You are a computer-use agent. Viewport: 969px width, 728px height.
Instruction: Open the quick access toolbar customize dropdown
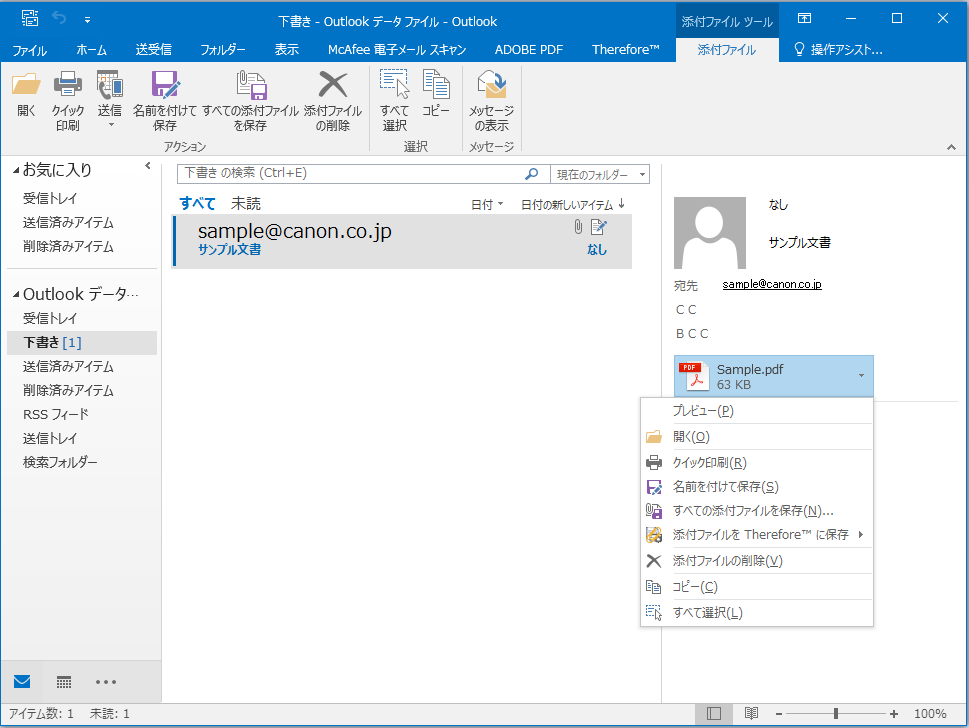(x=87, y=19)
